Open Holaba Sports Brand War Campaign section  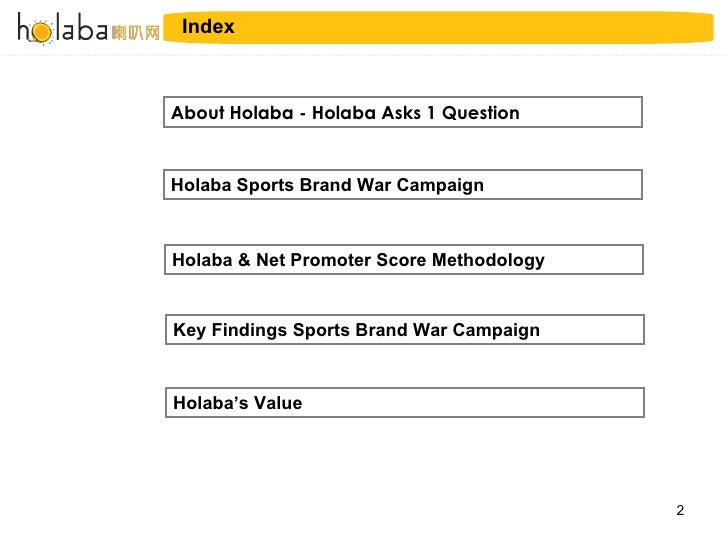click(403, 184)
